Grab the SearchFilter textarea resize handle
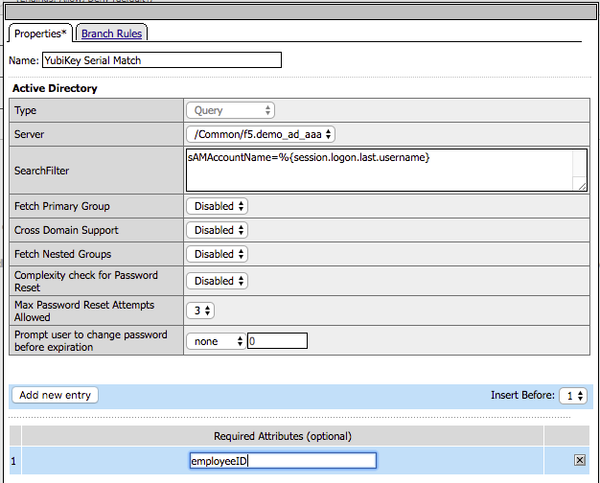Screen dimensions: 600x483 (582, 186)
